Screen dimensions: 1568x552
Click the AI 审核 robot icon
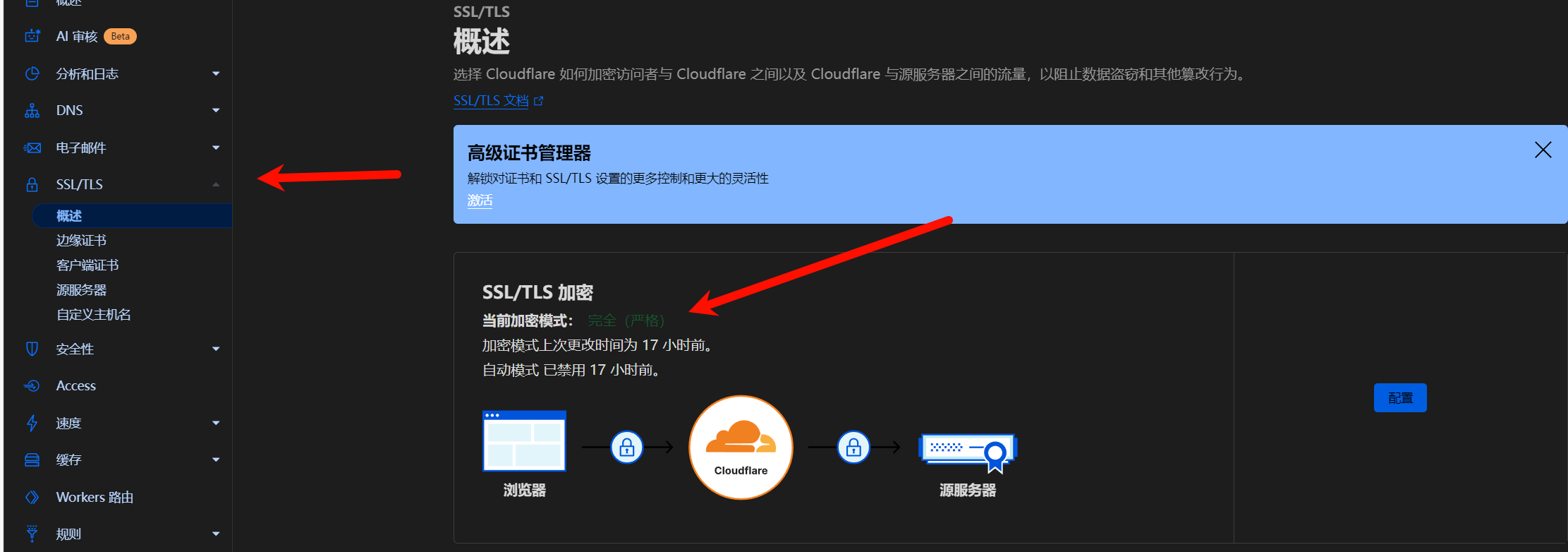32,36
